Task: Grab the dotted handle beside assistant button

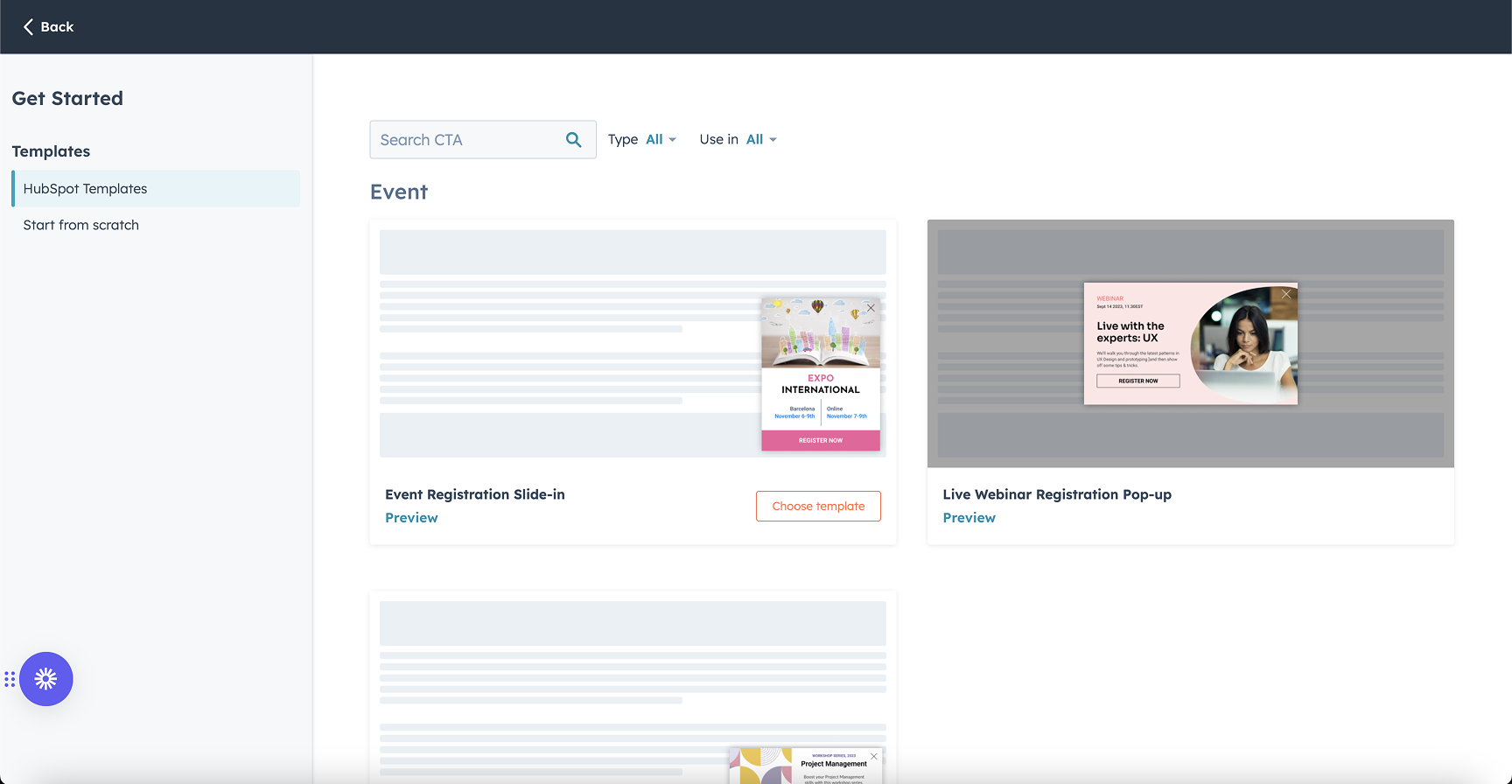Action: tap(10, 679)
